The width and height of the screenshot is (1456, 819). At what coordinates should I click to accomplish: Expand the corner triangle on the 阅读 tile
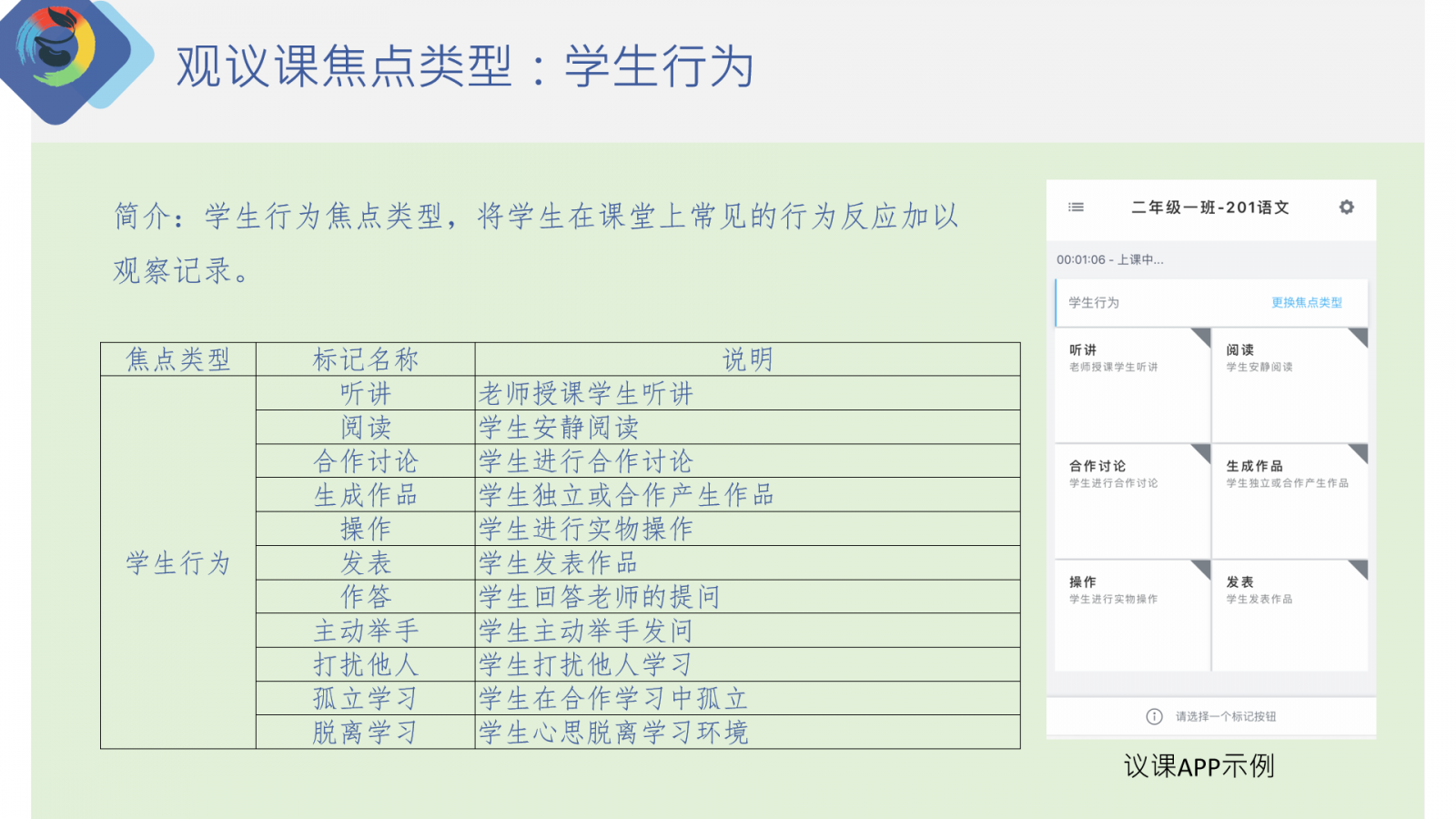click(1360, 336)
